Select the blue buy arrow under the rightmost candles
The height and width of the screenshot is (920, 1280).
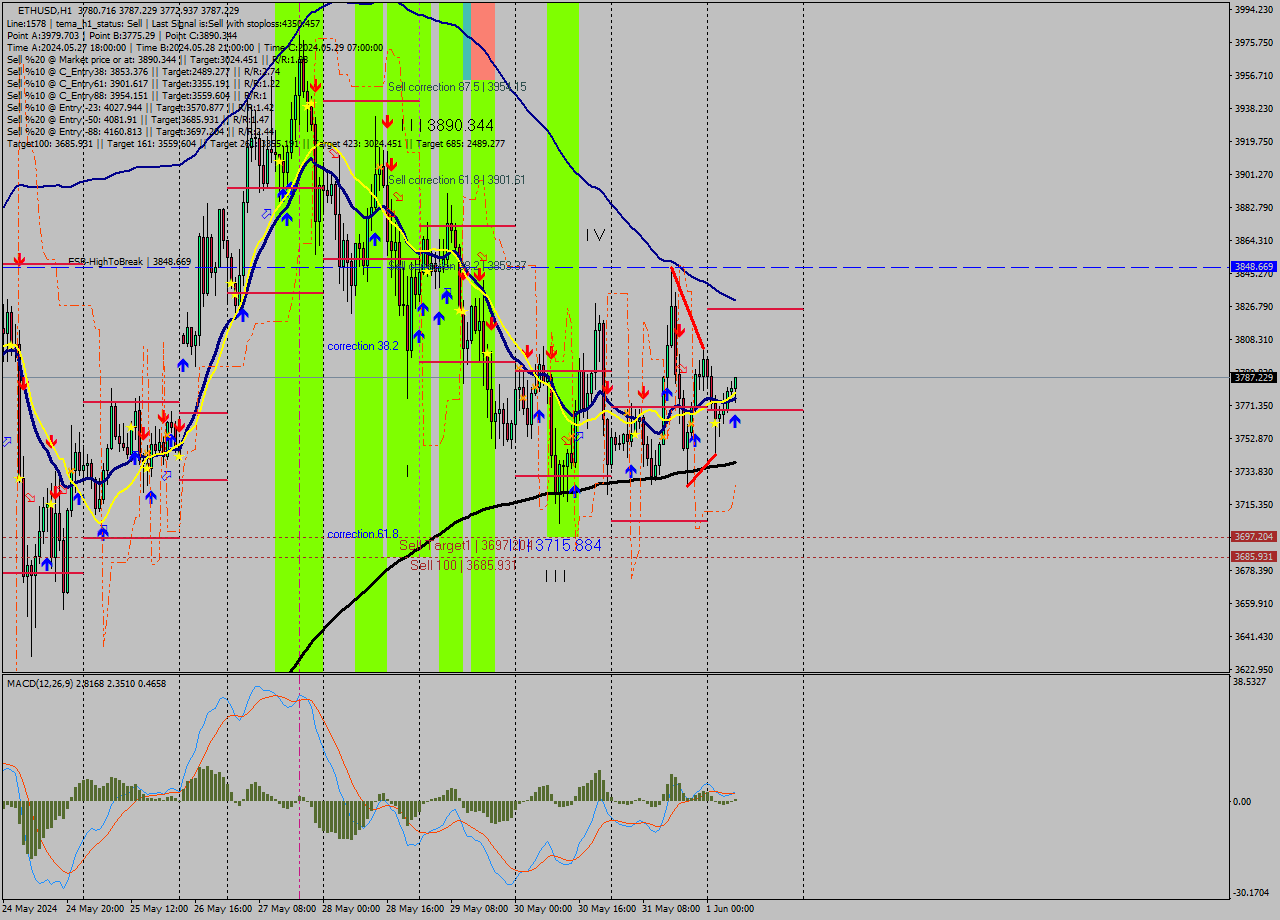coord(735,421)
